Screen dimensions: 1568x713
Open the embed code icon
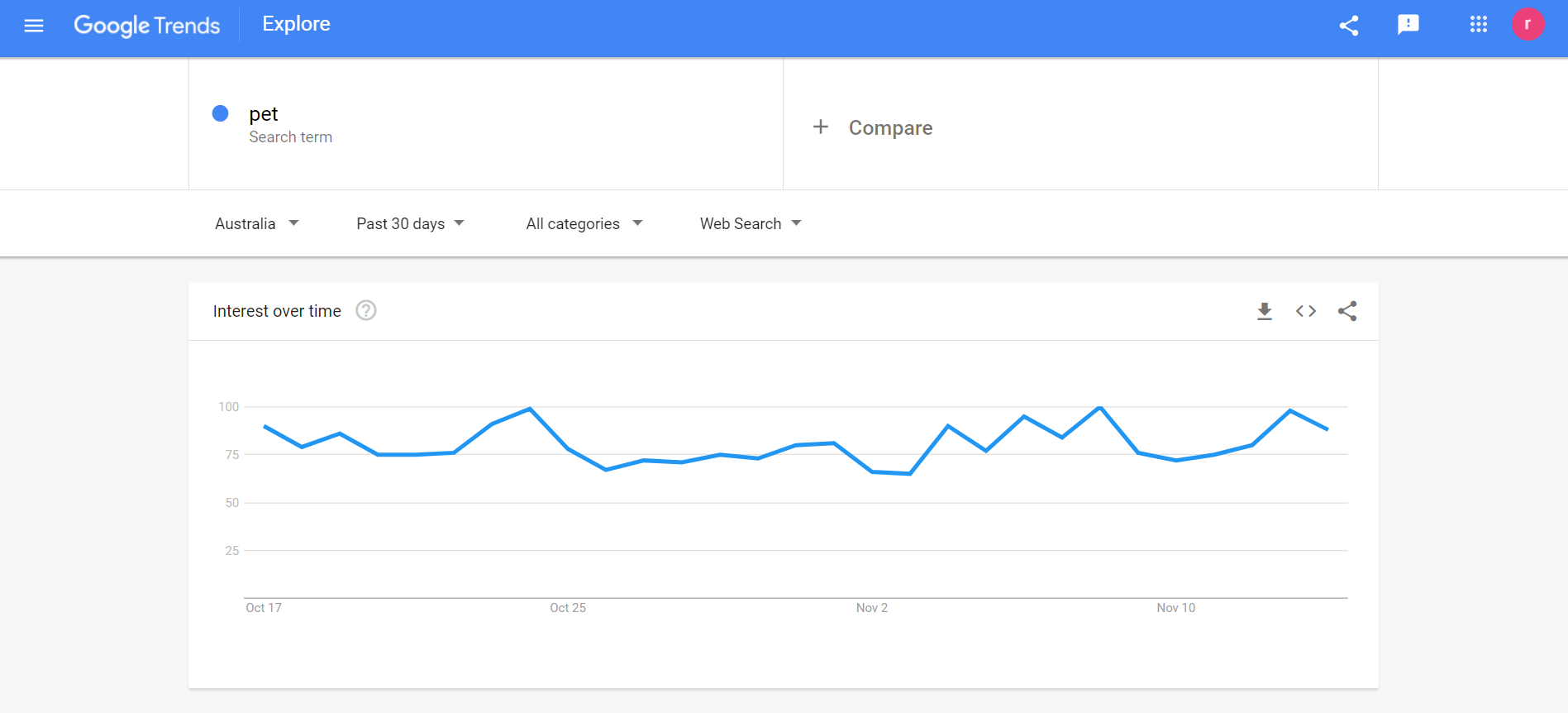point(1306,311)
